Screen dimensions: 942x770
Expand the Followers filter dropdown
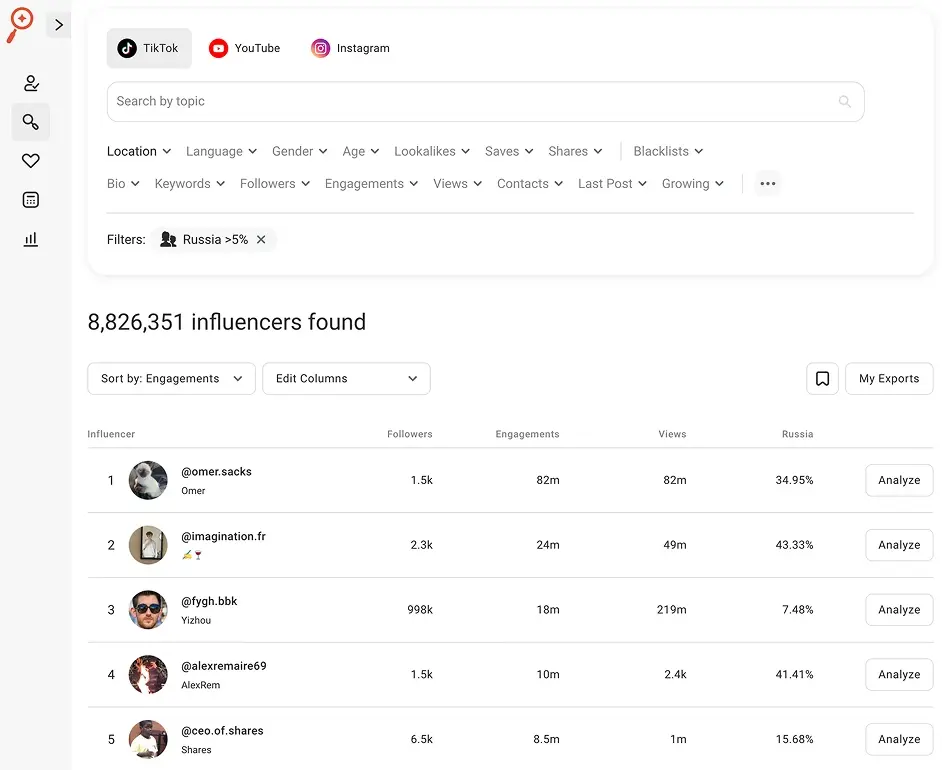point(275,184)
